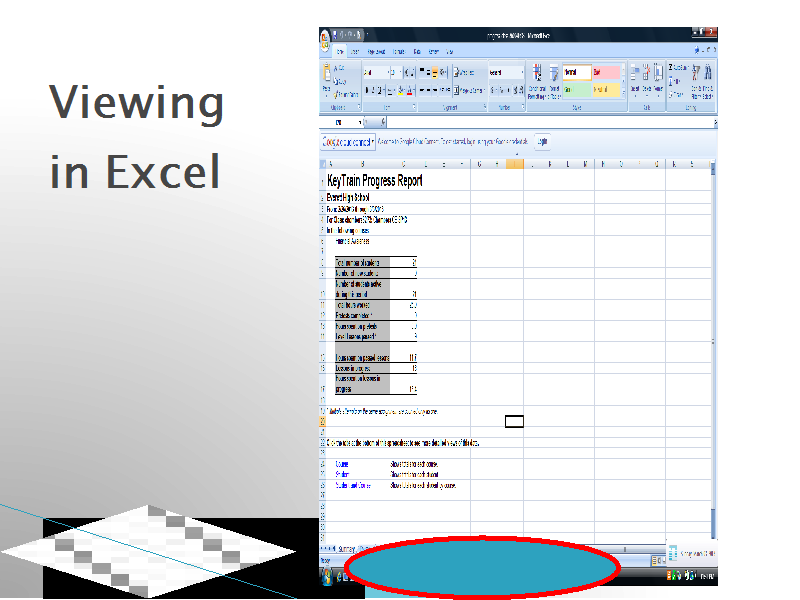Click the Copy icon in Clipboard group
Screen dimensions: 800x600
(339, 81)
